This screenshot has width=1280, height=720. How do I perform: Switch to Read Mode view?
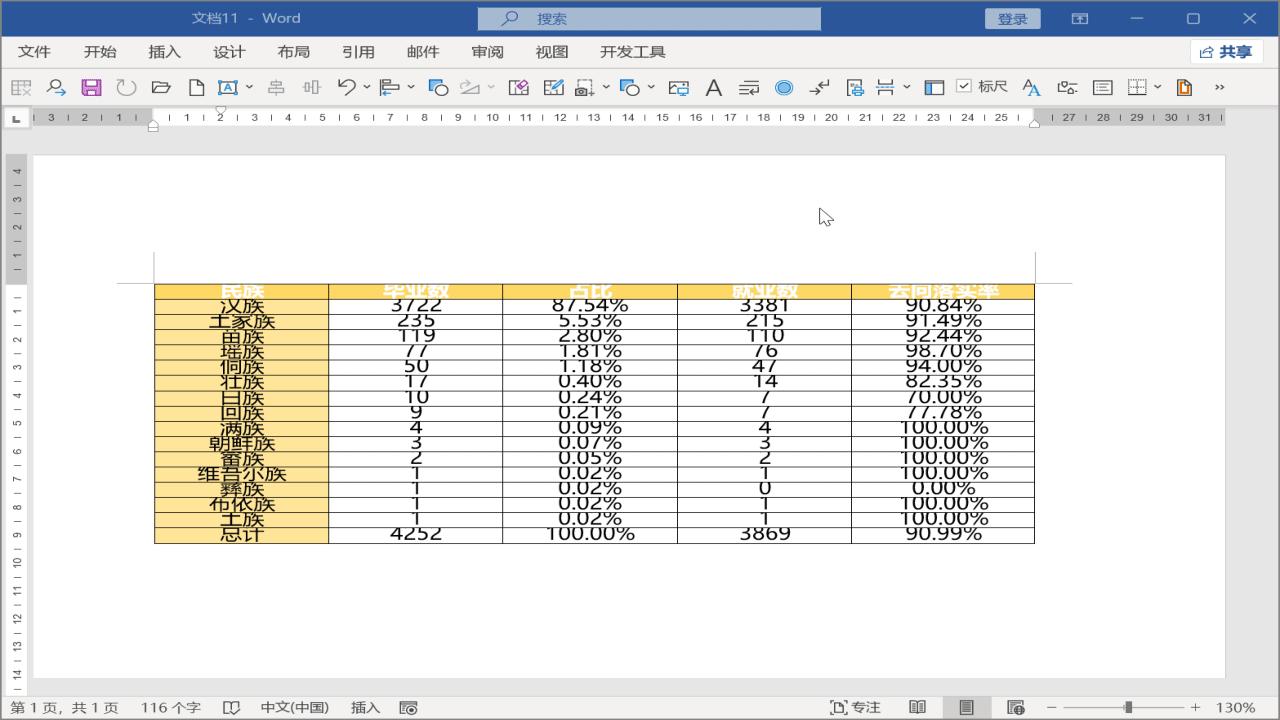(917, 708)
